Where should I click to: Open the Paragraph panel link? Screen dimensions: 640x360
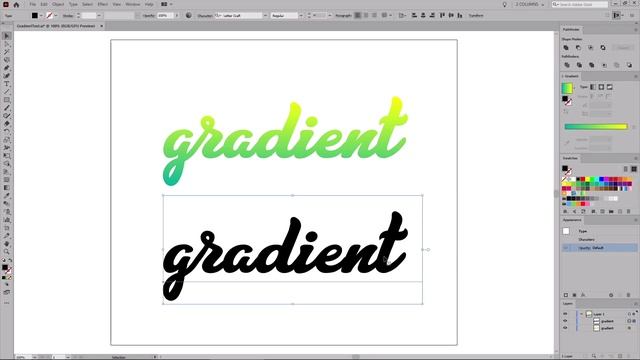(x=343, y=16)
